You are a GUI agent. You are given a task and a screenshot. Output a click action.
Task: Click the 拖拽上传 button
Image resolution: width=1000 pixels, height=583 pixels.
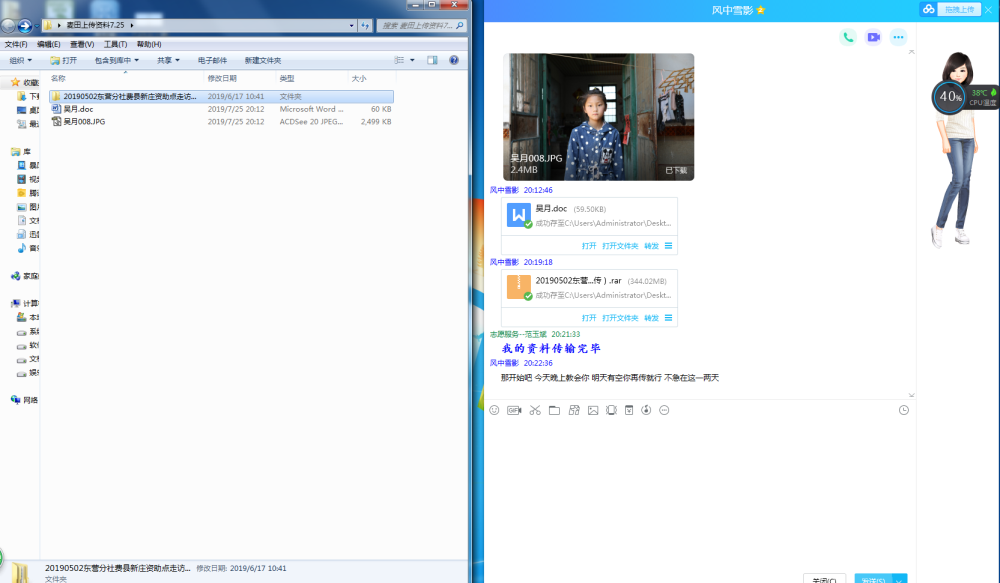[959, 9]
